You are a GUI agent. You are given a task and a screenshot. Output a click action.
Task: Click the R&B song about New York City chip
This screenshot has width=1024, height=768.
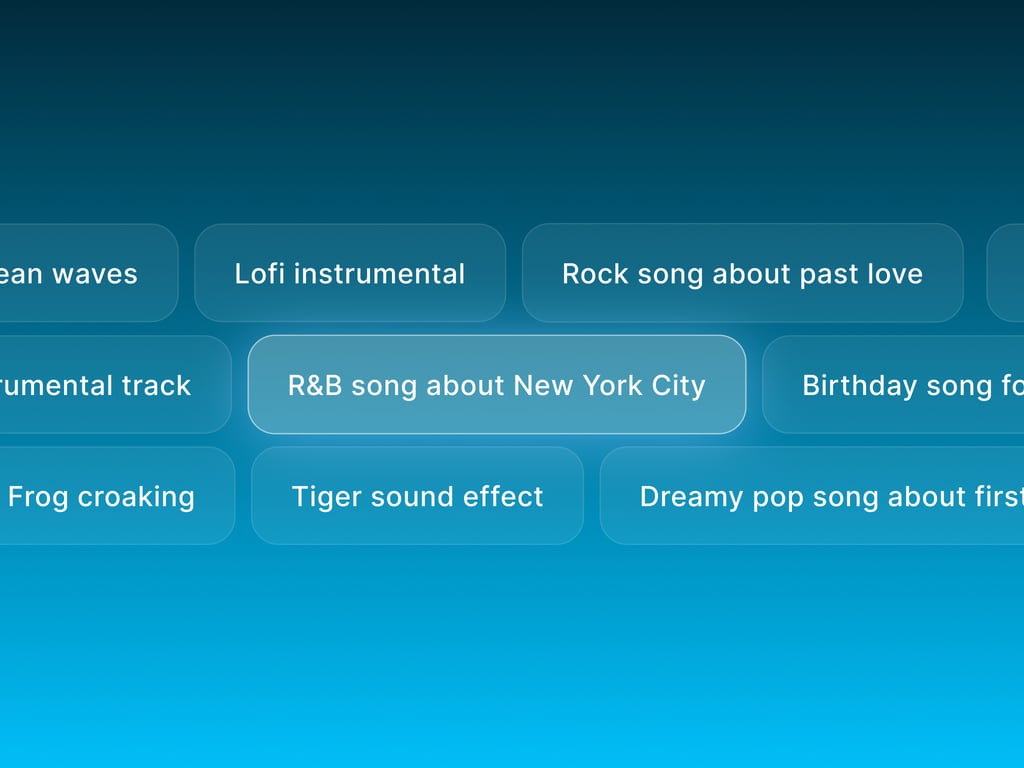[497, 385]
